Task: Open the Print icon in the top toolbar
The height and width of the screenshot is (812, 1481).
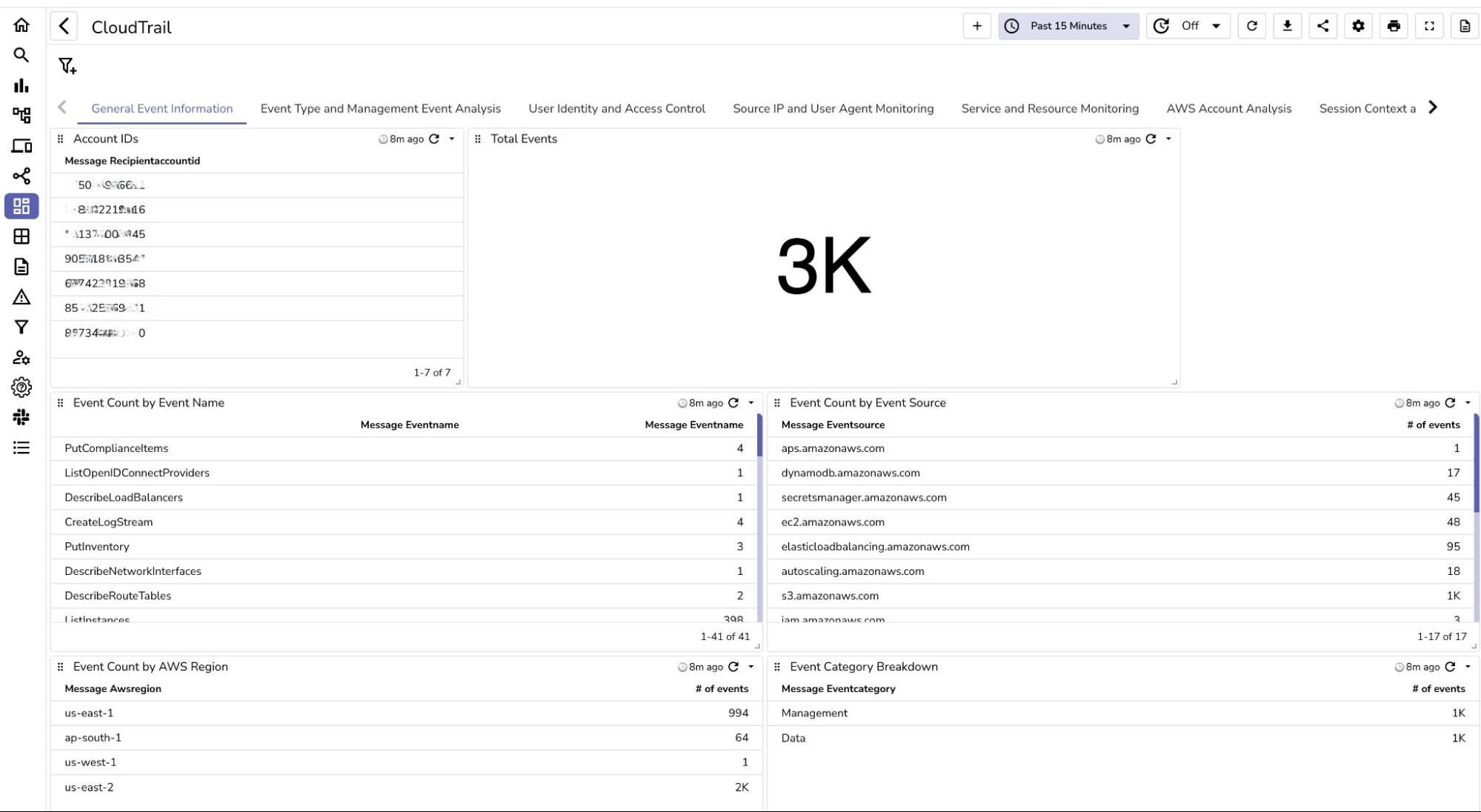Action: tap(1394, 26)
